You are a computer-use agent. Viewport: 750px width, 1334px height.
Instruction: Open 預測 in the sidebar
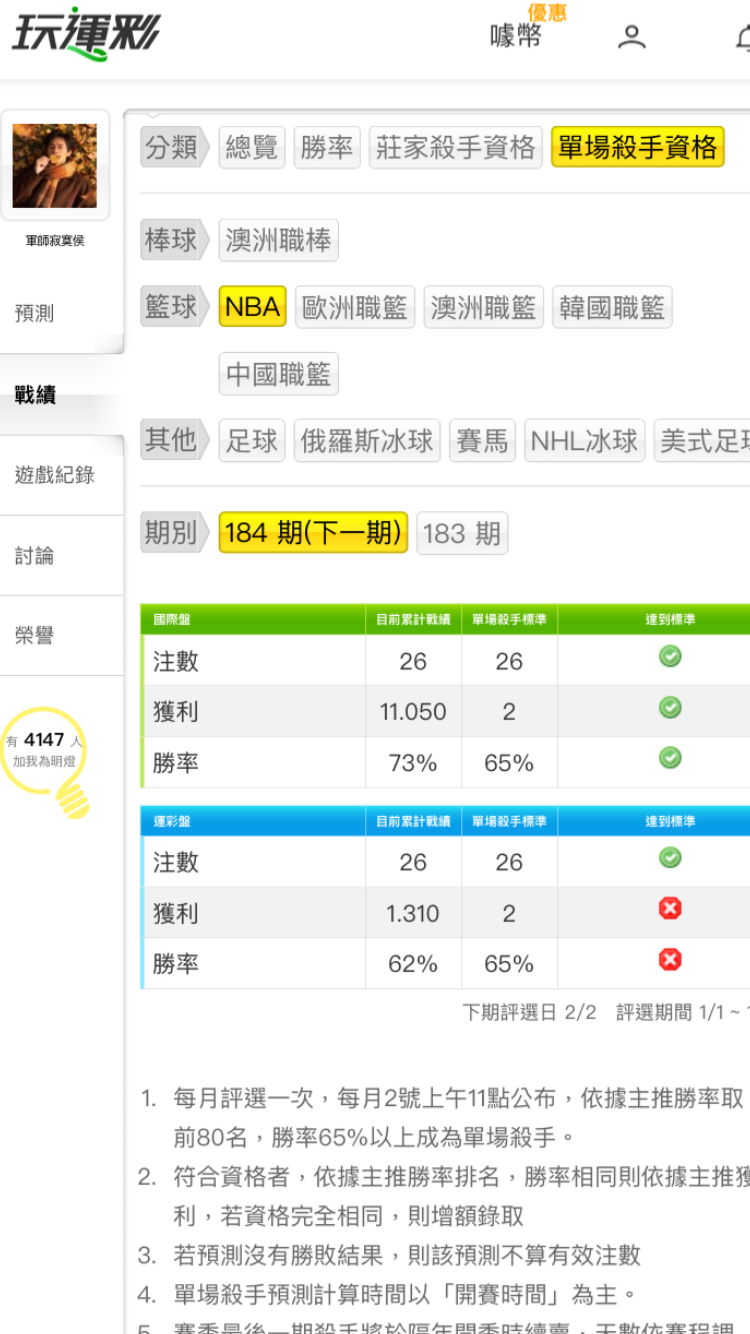click(x=35, y=313)
